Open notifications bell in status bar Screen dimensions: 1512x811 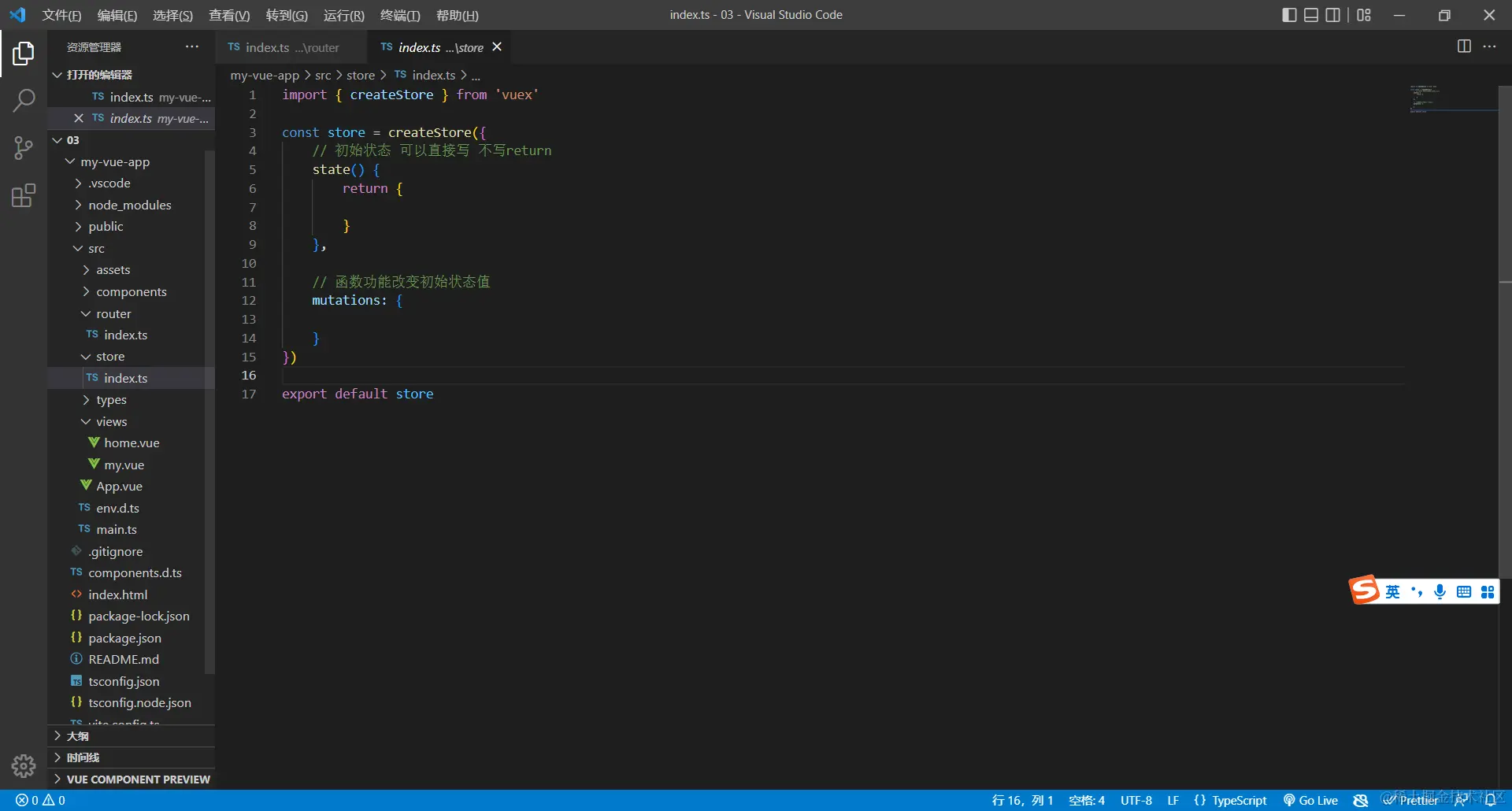[x=1490, y=800]
